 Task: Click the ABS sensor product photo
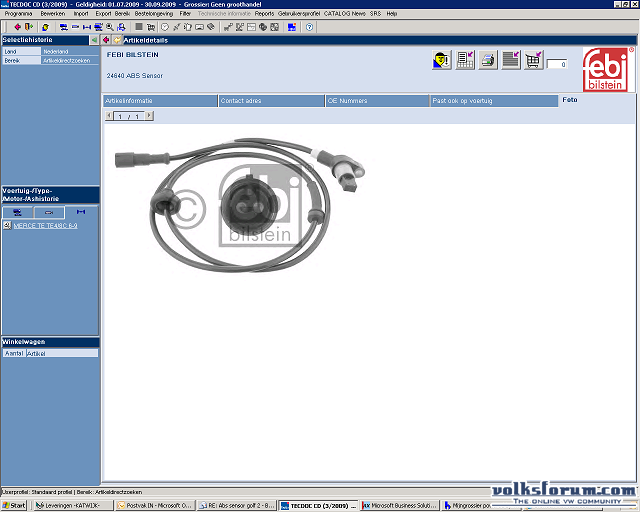click(x=240, y=205)
